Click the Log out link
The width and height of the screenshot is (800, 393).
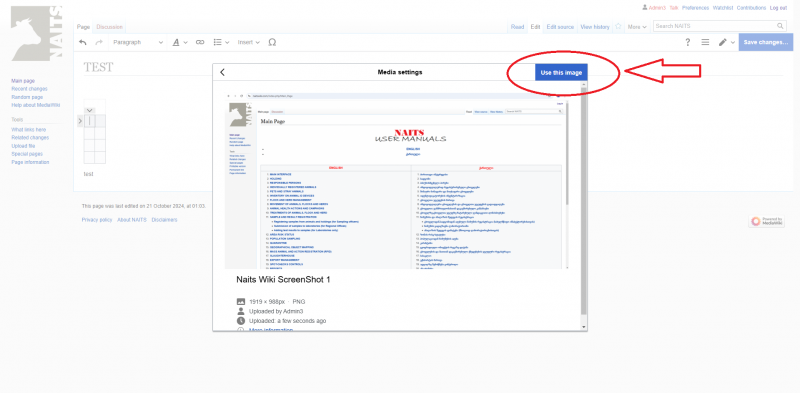pos(778,8)
